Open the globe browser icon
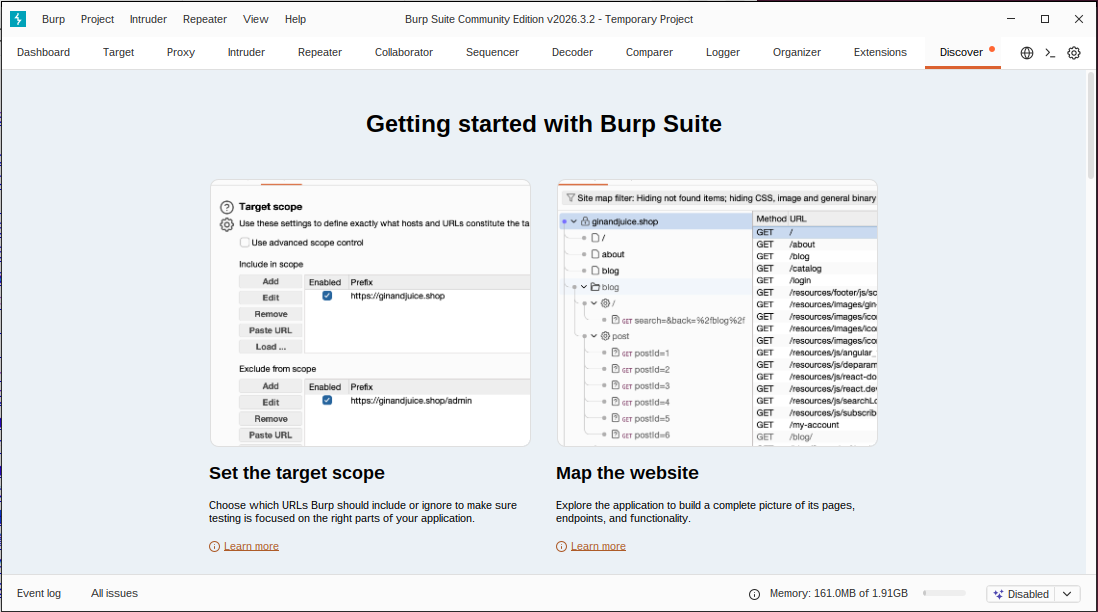This screenshot has width=1098, height=612. [1027, 53]
